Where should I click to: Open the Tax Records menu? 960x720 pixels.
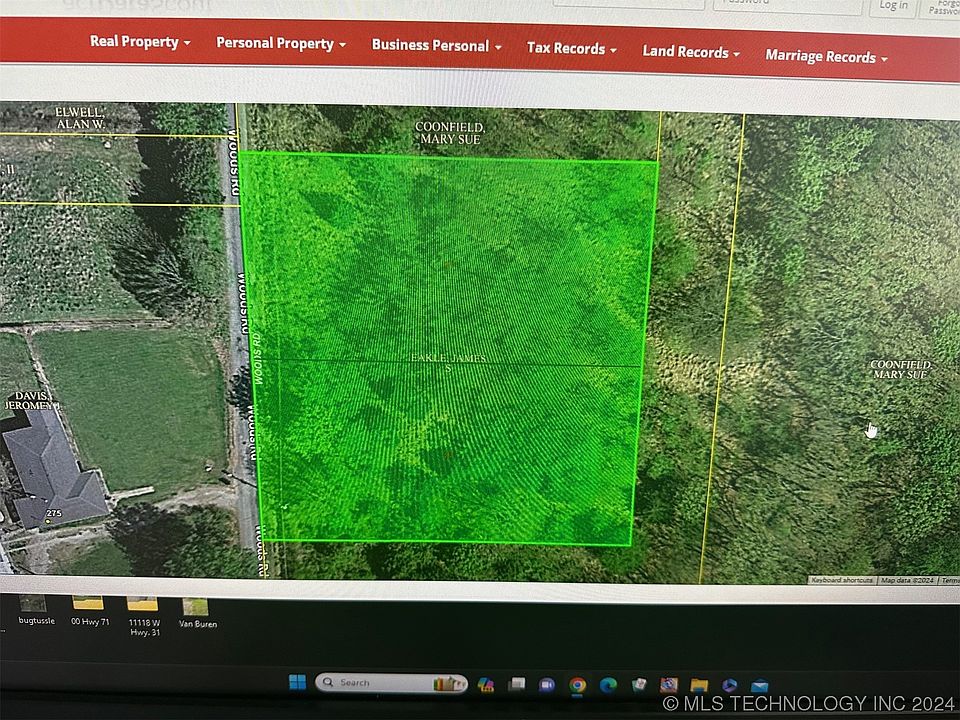coord(571,49)
